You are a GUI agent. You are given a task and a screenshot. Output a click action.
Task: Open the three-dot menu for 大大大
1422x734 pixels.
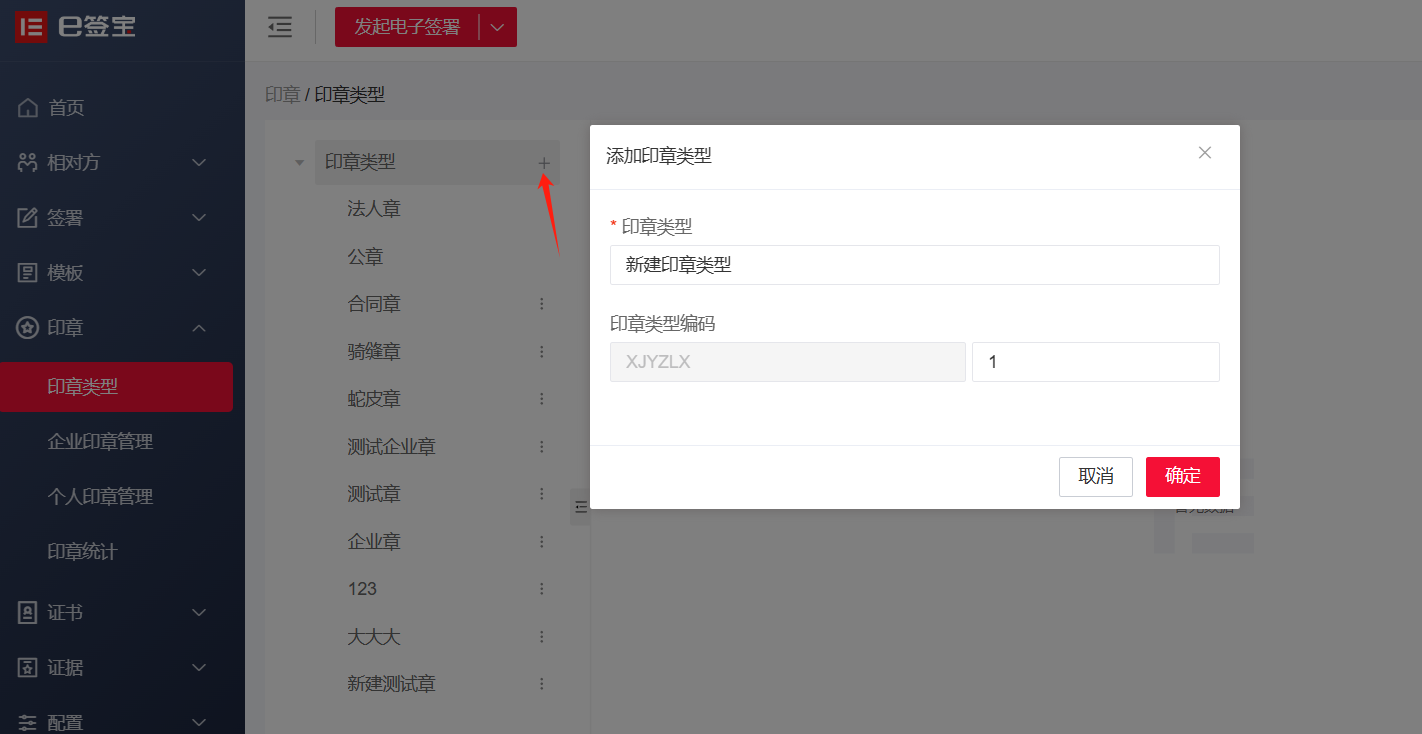tap(542, 636)
